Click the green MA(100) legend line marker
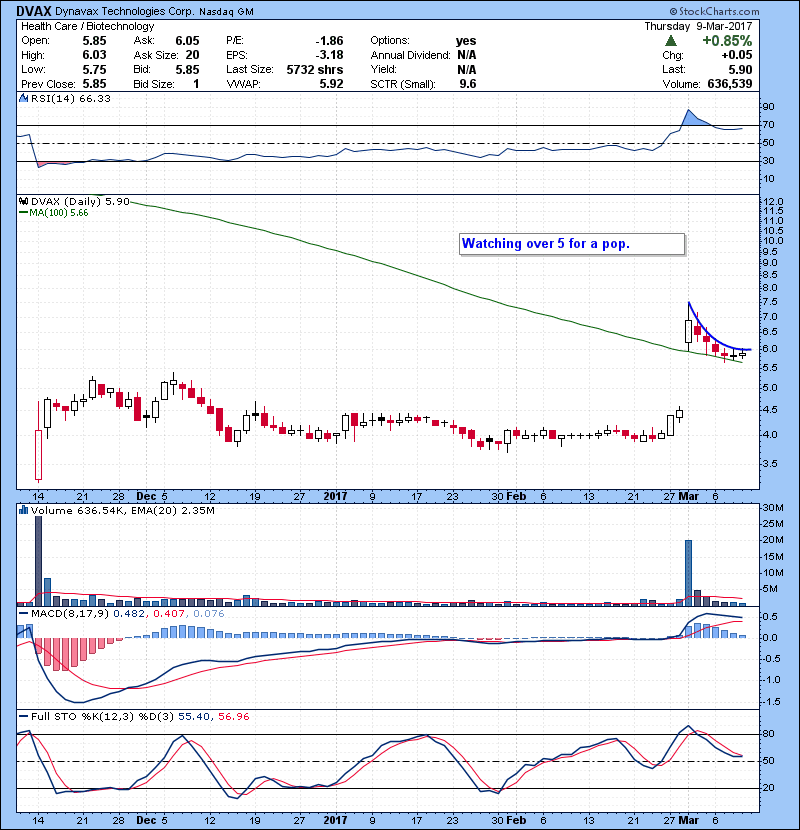 pos(23,213)
